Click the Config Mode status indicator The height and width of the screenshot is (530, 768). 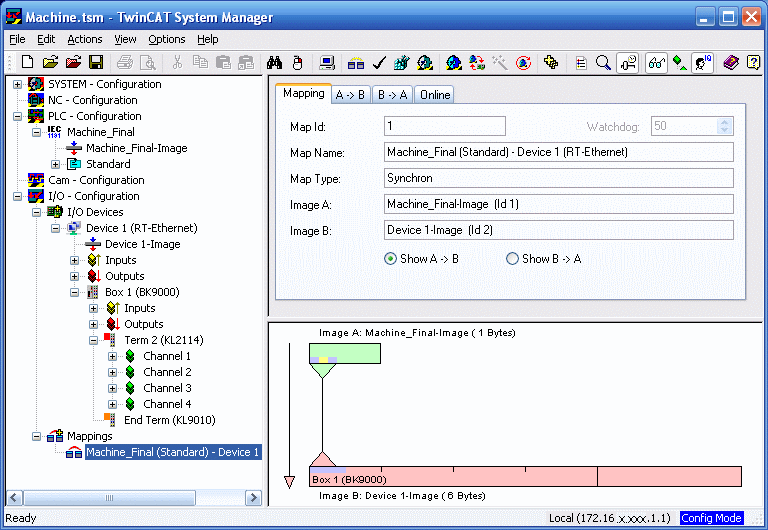[x=711, y=518]
